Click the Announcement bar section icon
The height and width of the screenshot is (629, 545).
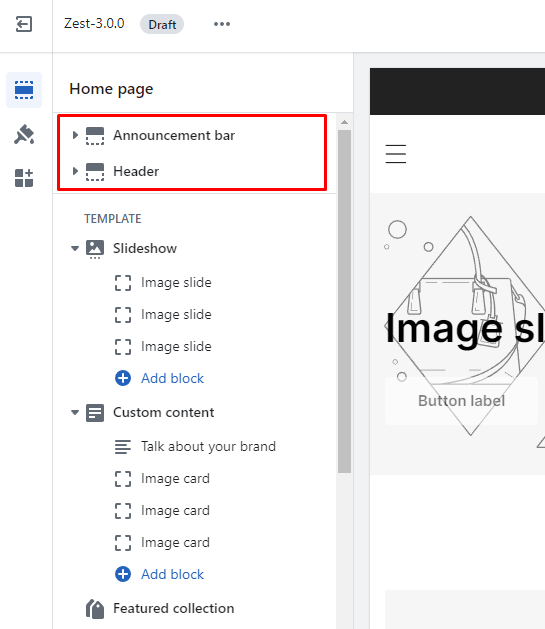95,136
